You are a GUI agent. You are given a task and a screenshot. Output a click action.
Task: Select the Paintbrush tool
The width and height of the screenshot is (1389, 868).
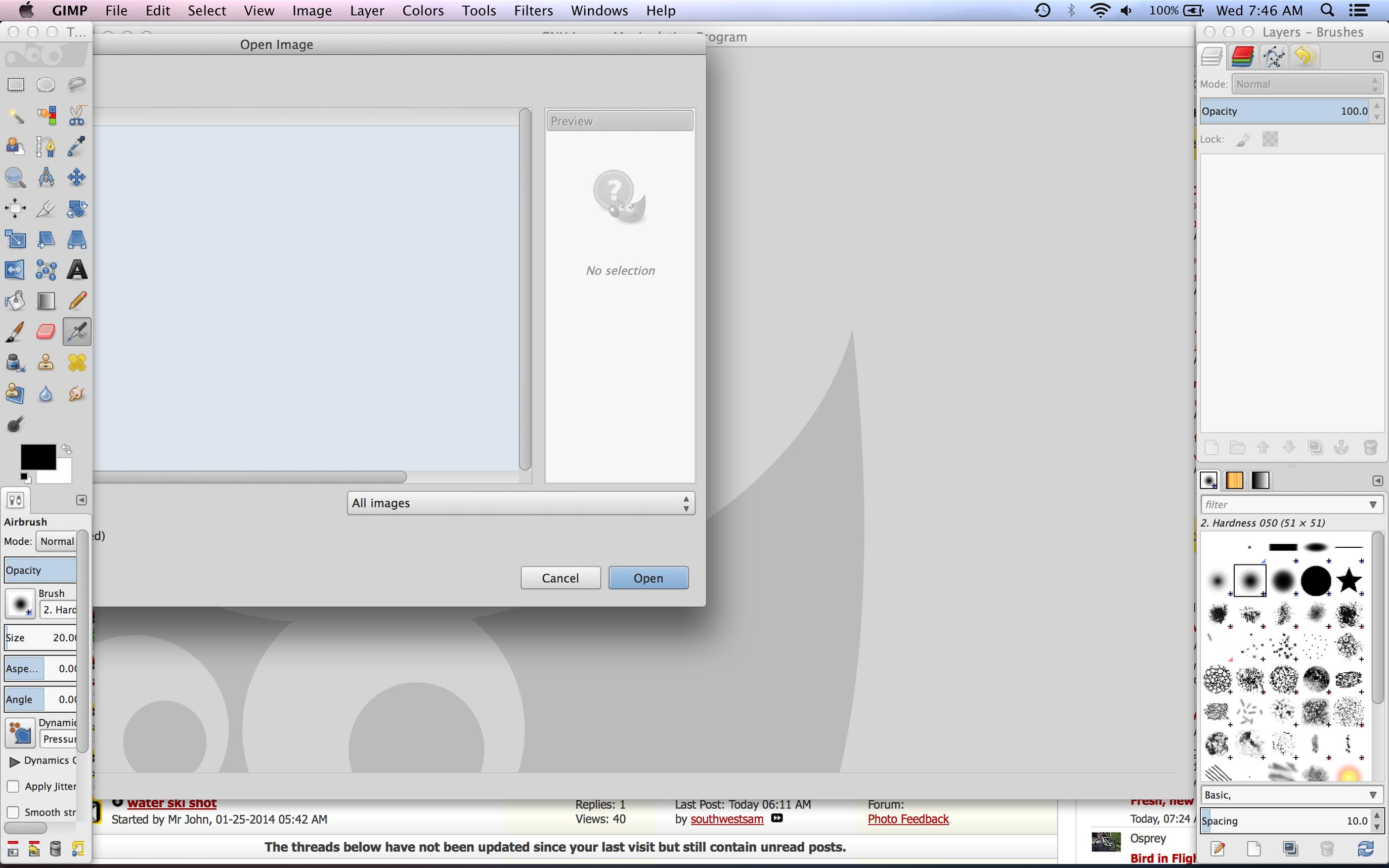coord(16,332)
